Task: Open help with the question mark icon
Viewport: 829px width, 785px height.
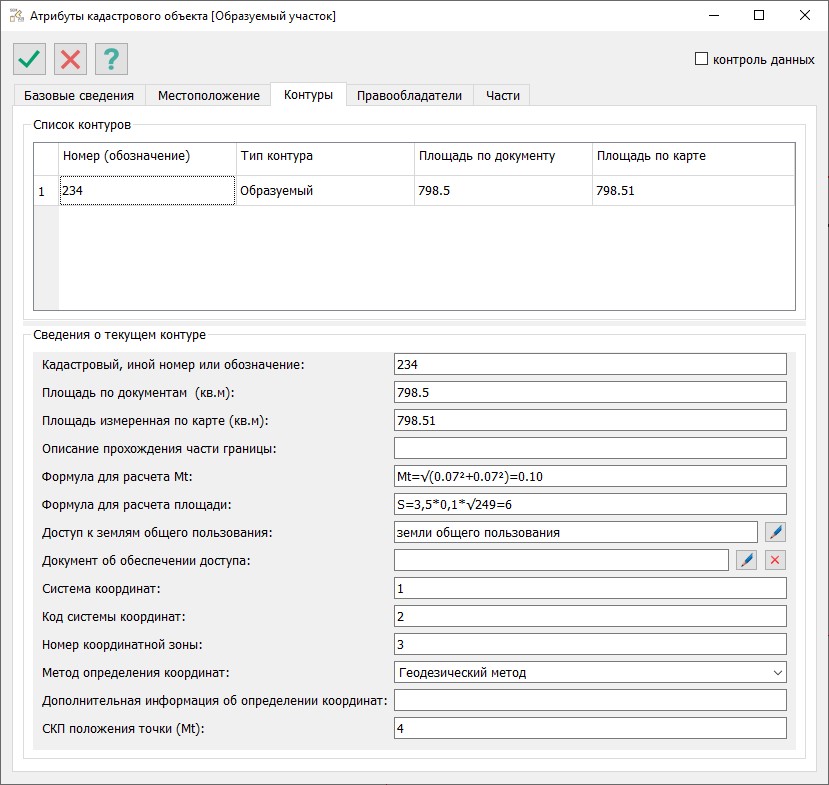Action: pos(111,59)
